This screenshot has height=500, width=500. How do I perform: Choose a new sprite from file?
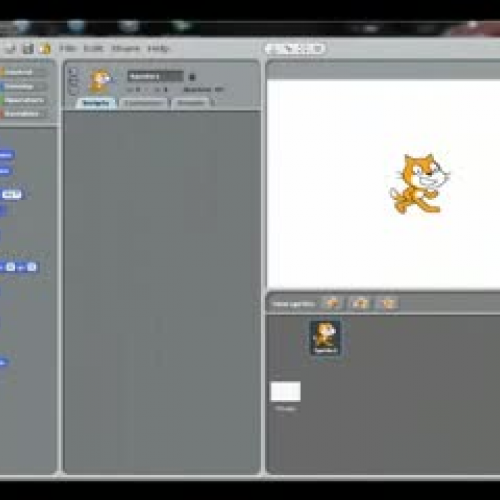pyautogui.click(x=360, y=303)
